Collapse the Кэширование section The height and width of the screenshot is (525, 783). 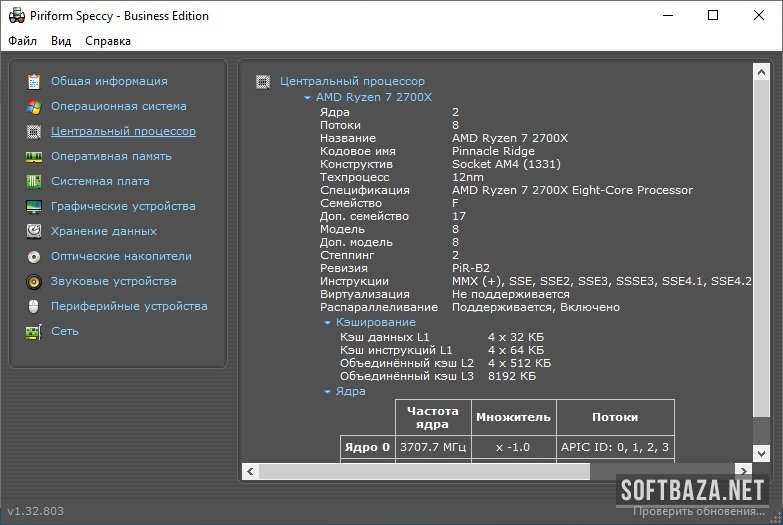tap(327, 323)
